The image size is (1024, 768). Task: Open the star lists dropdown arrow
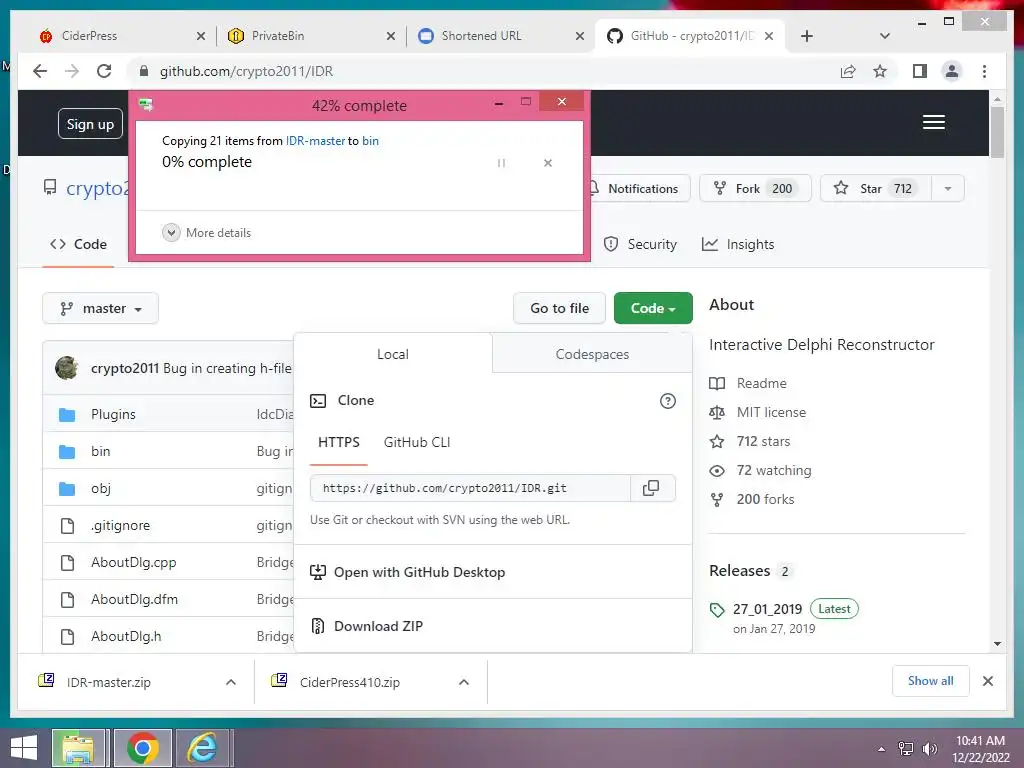point(948,188)
